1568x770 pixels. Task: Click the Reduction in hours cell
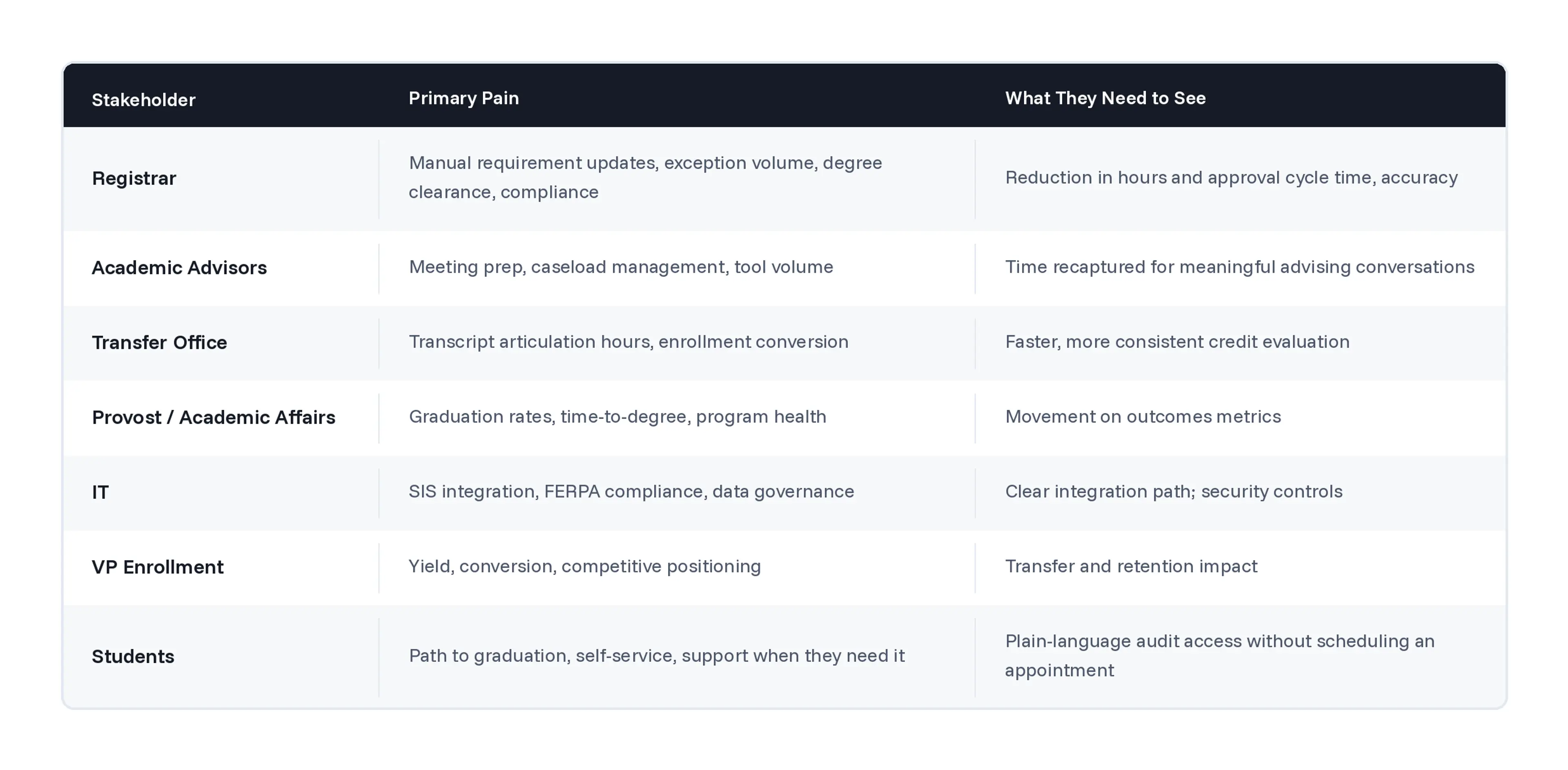1231,178
